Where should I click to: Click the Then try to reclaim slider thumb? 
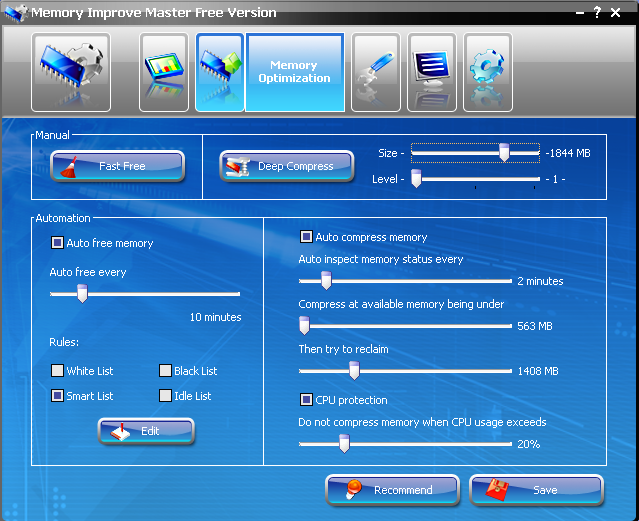355,371
